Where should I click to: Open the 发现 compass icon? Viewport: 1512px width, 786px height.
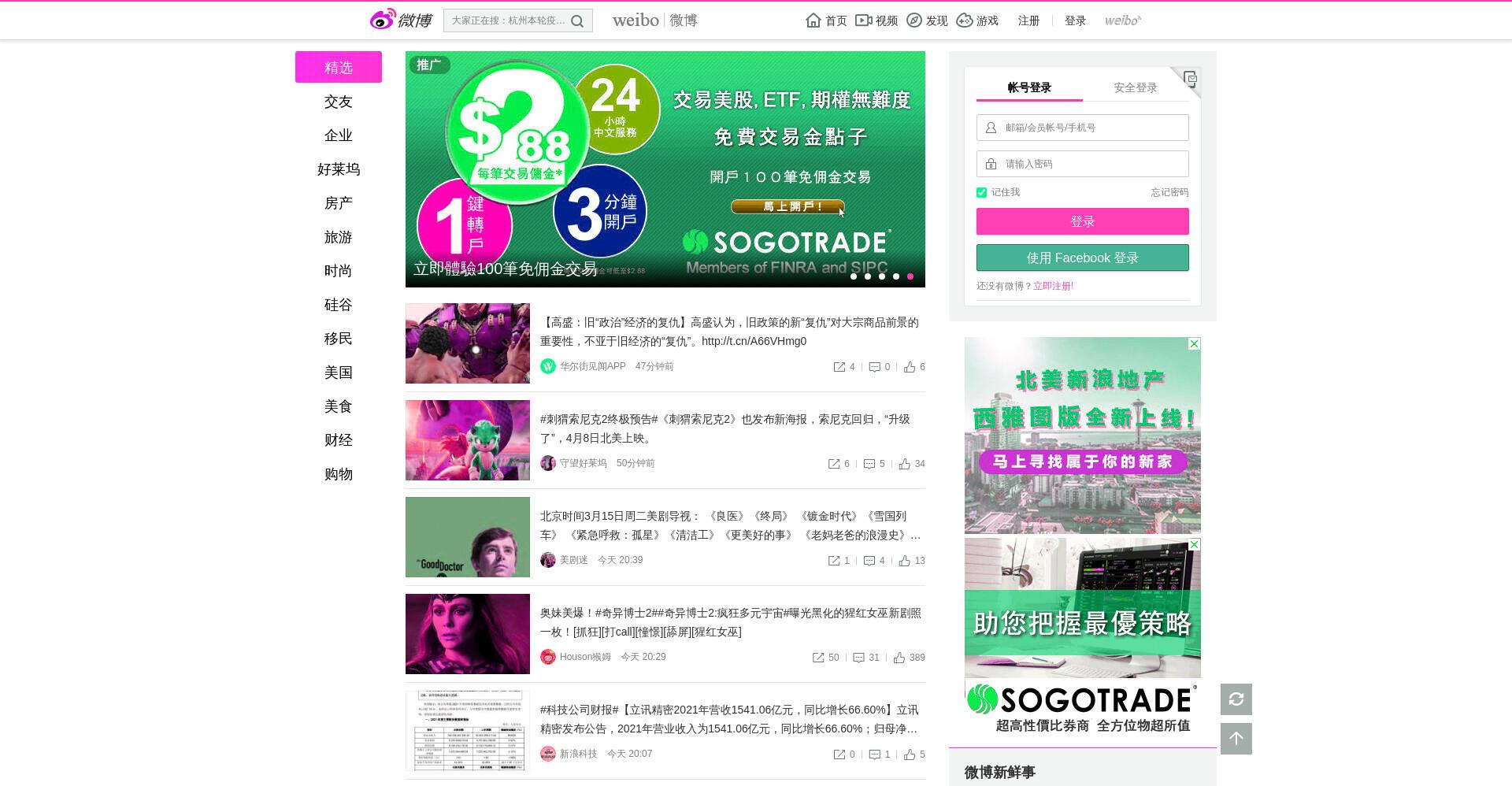[x=914, y=20]
